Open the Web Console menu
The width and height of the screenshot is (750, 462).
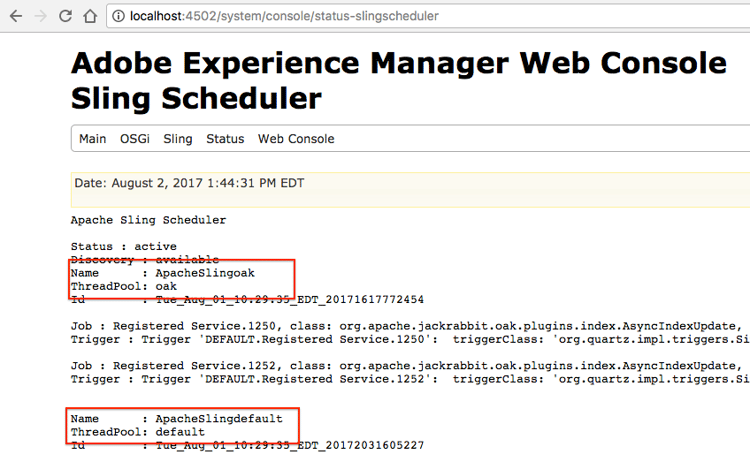[x=296, y=139]
